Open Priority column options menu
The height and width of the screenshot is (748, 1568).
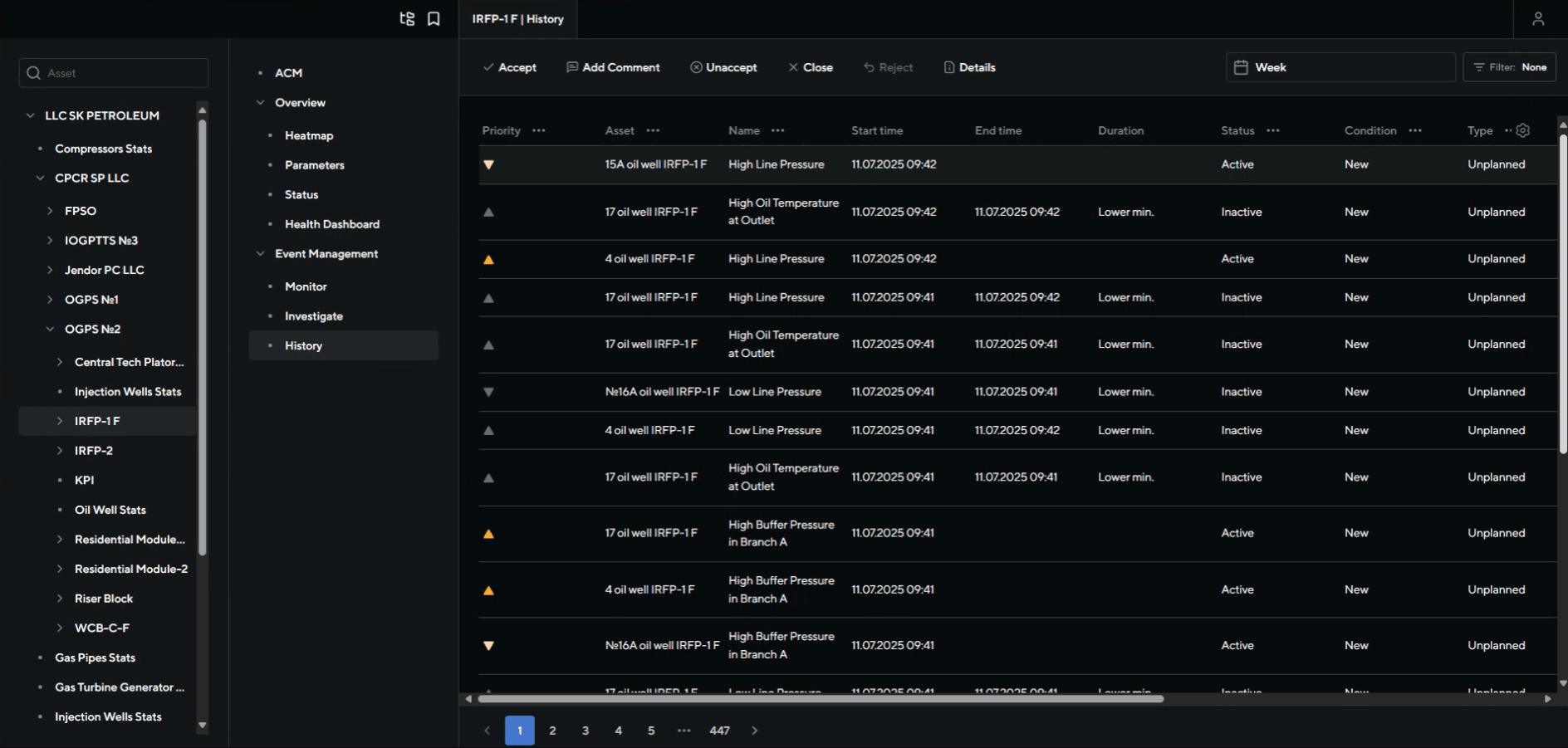[539, 130]
